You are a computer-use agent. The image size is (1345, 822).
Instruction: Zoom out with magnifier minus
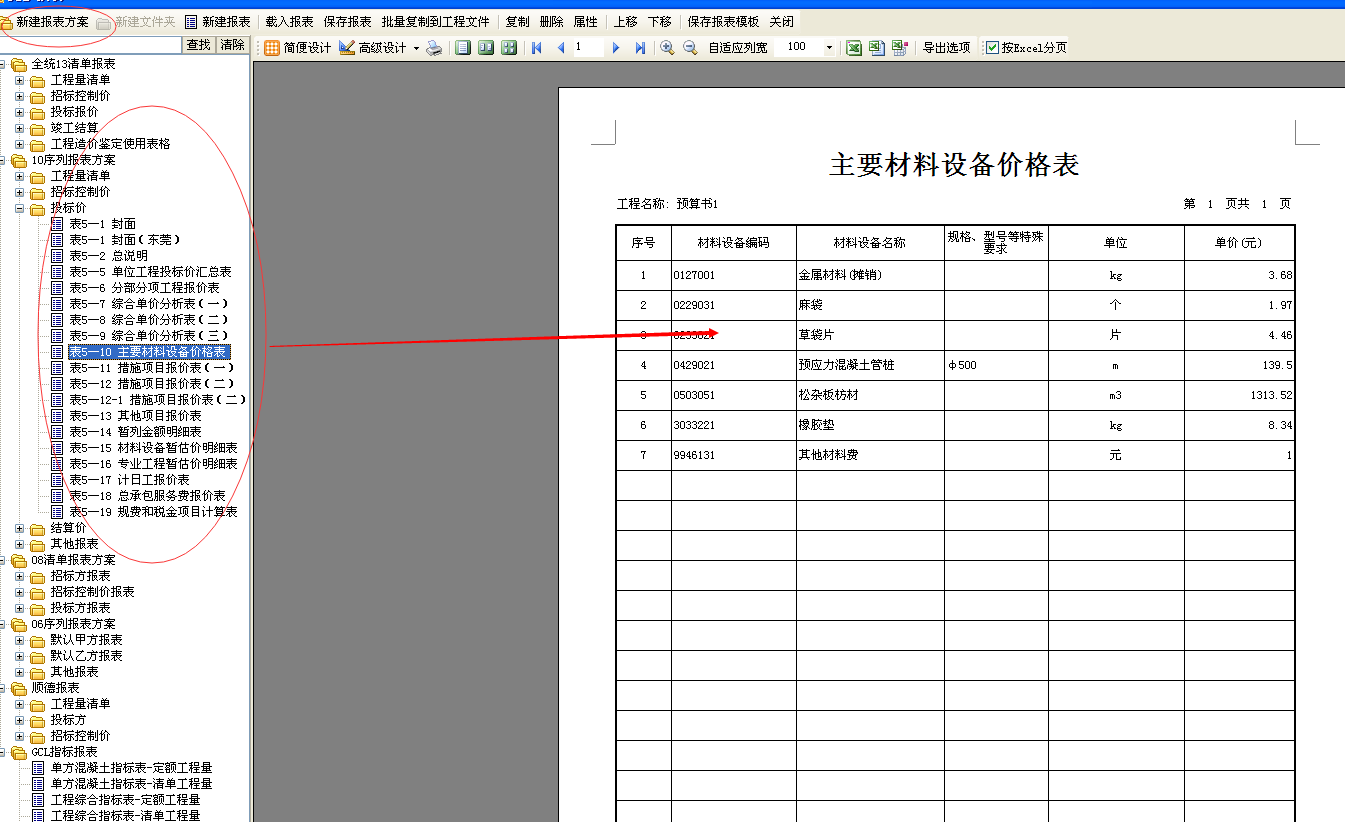[690, 47]
